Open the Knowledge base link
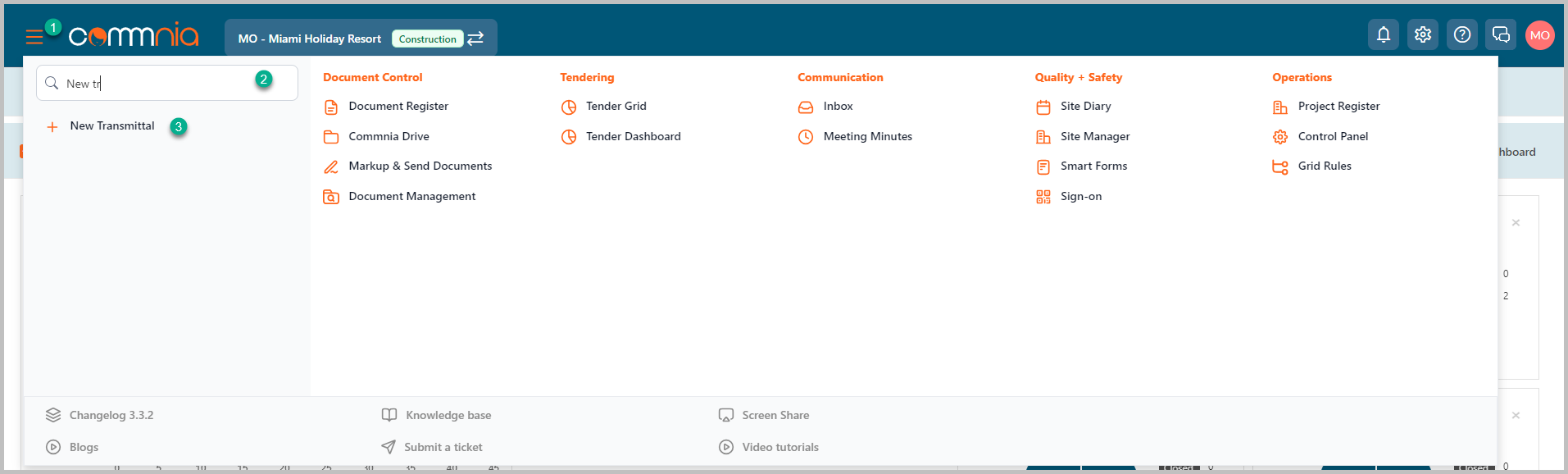The width and height of the screenshot is (1568, 474). (x=448, y=416)
